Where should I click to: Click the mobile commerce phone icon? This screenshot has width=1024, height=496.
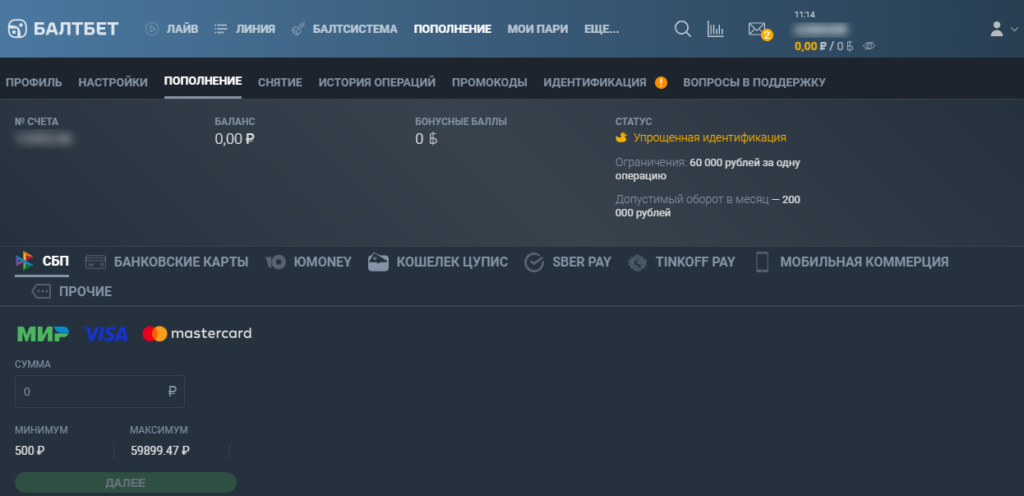(761, 262)
